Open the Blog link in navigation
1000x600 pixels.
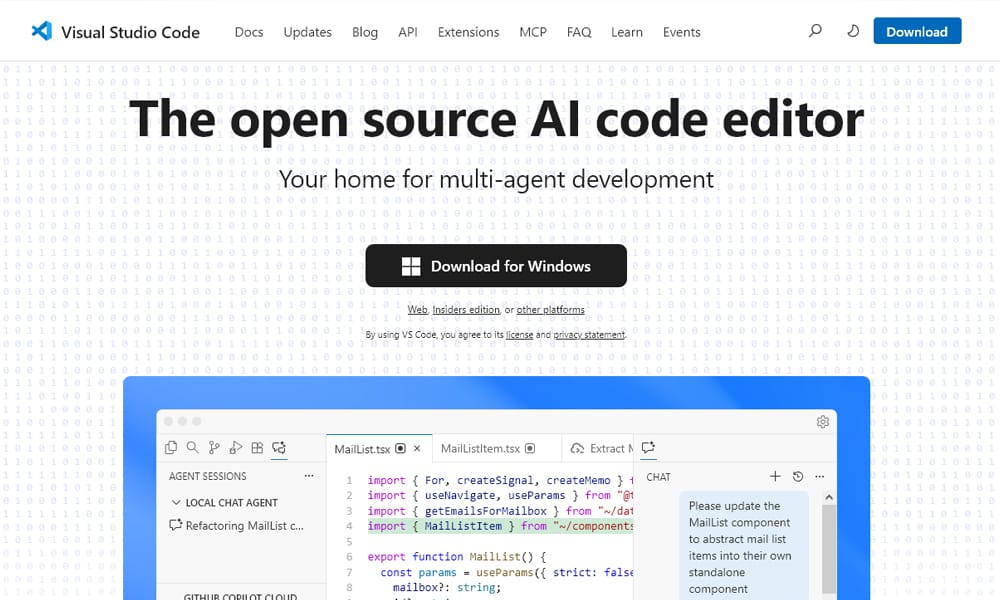coord(365,32)
